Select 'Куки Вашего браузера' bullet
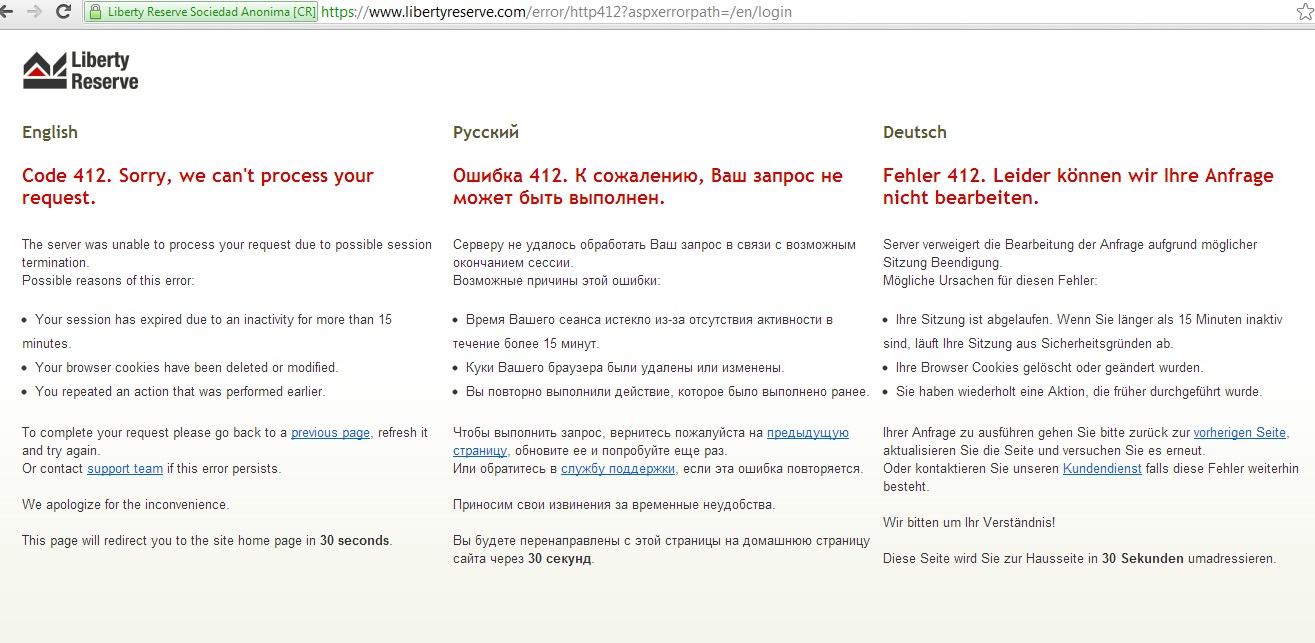 point(625,368)
